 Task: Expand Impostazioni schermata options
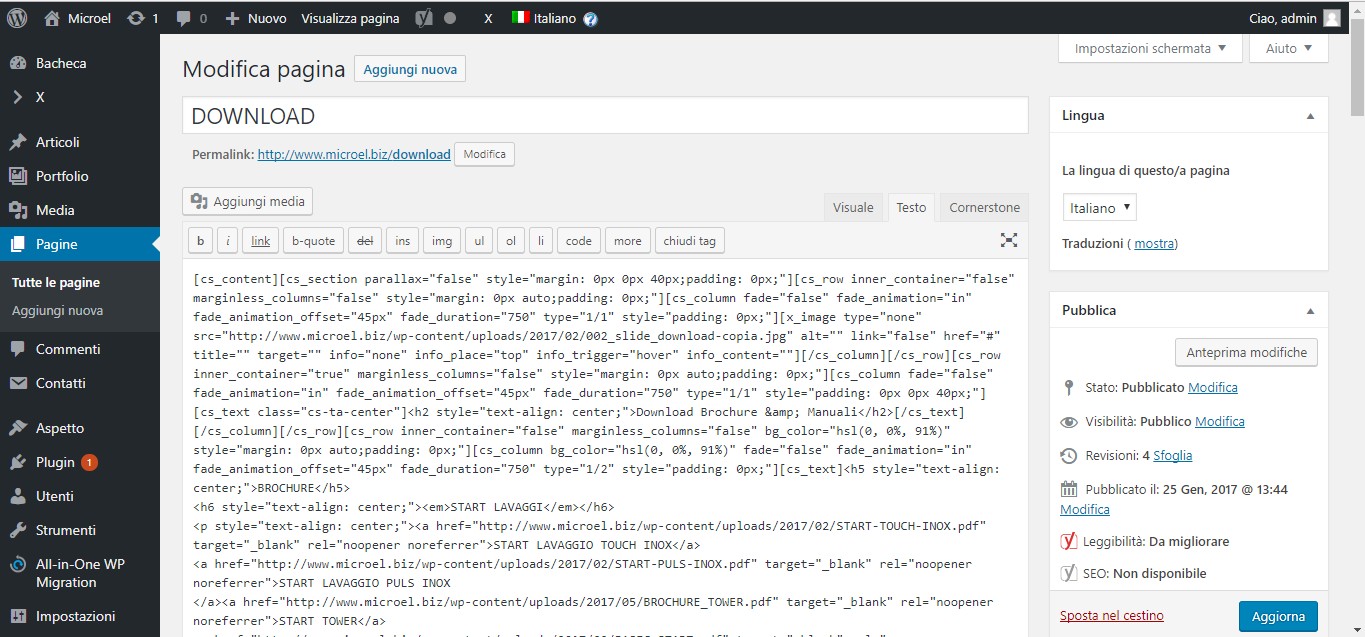click(1150, 48)
